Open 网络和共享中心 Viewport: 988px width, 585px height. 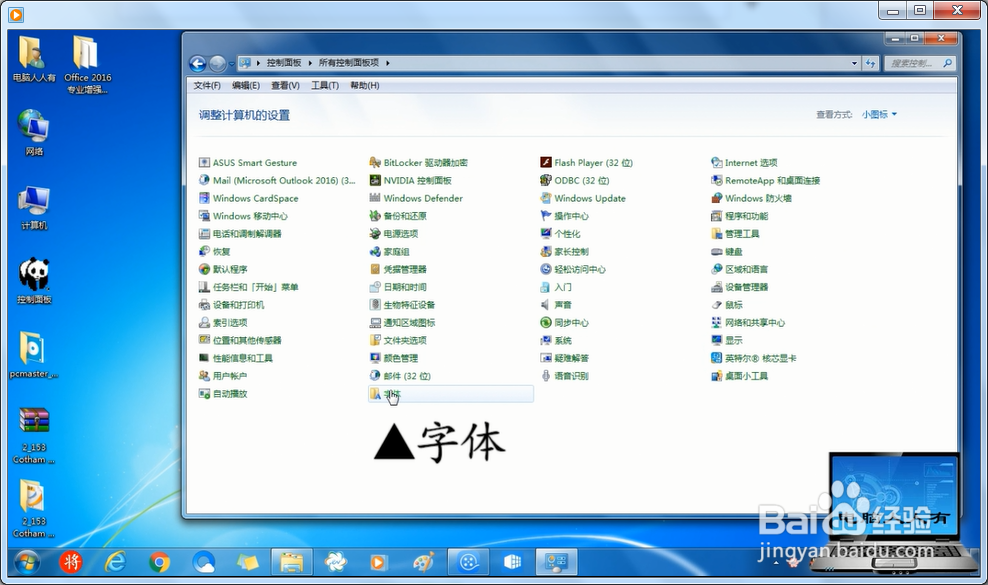pyautogui.click(x=748, y=323)
